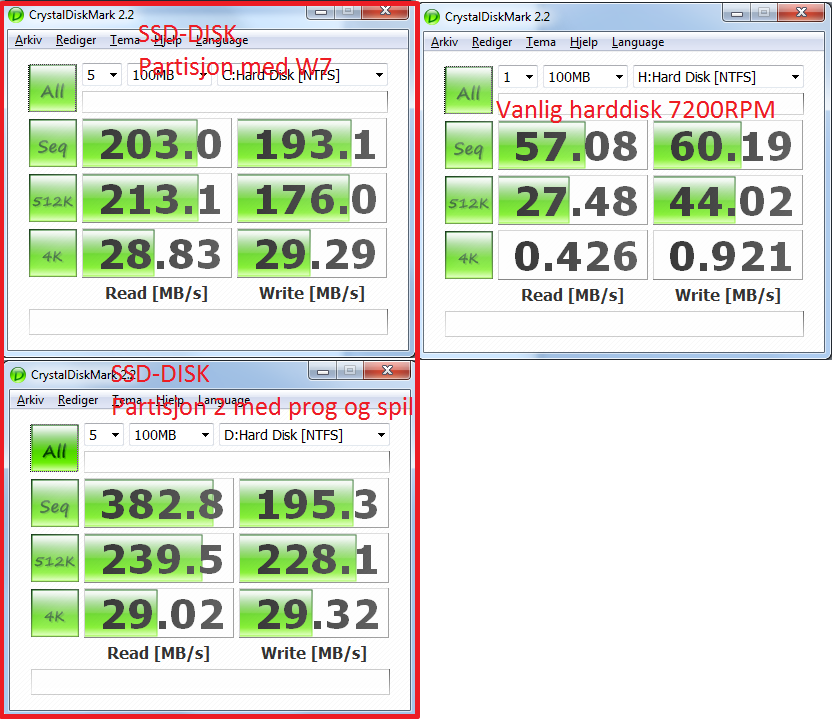Open test count dropdown in D: window
This screenshot has width=836, height=719.
104,435
